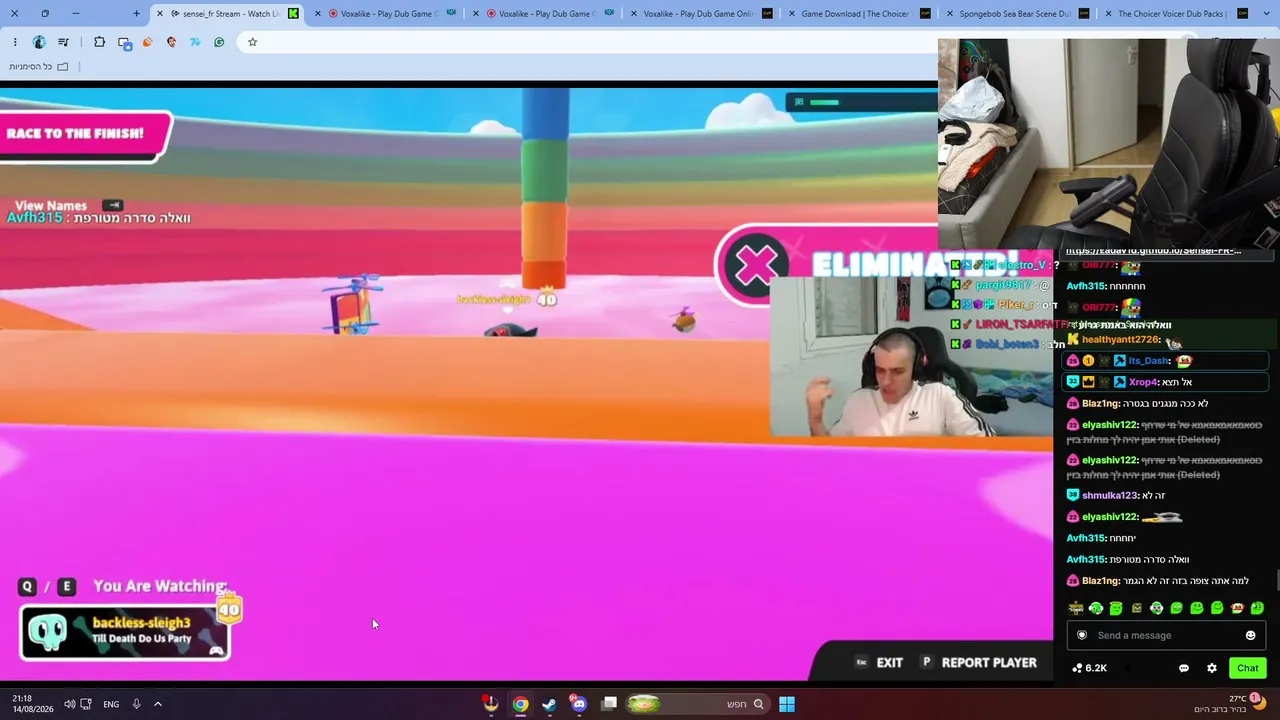Viewport: 1280px width, 720px height.
Task: Select the backless-sleigh3 spectated player card
Action: (x=125, y=632)
